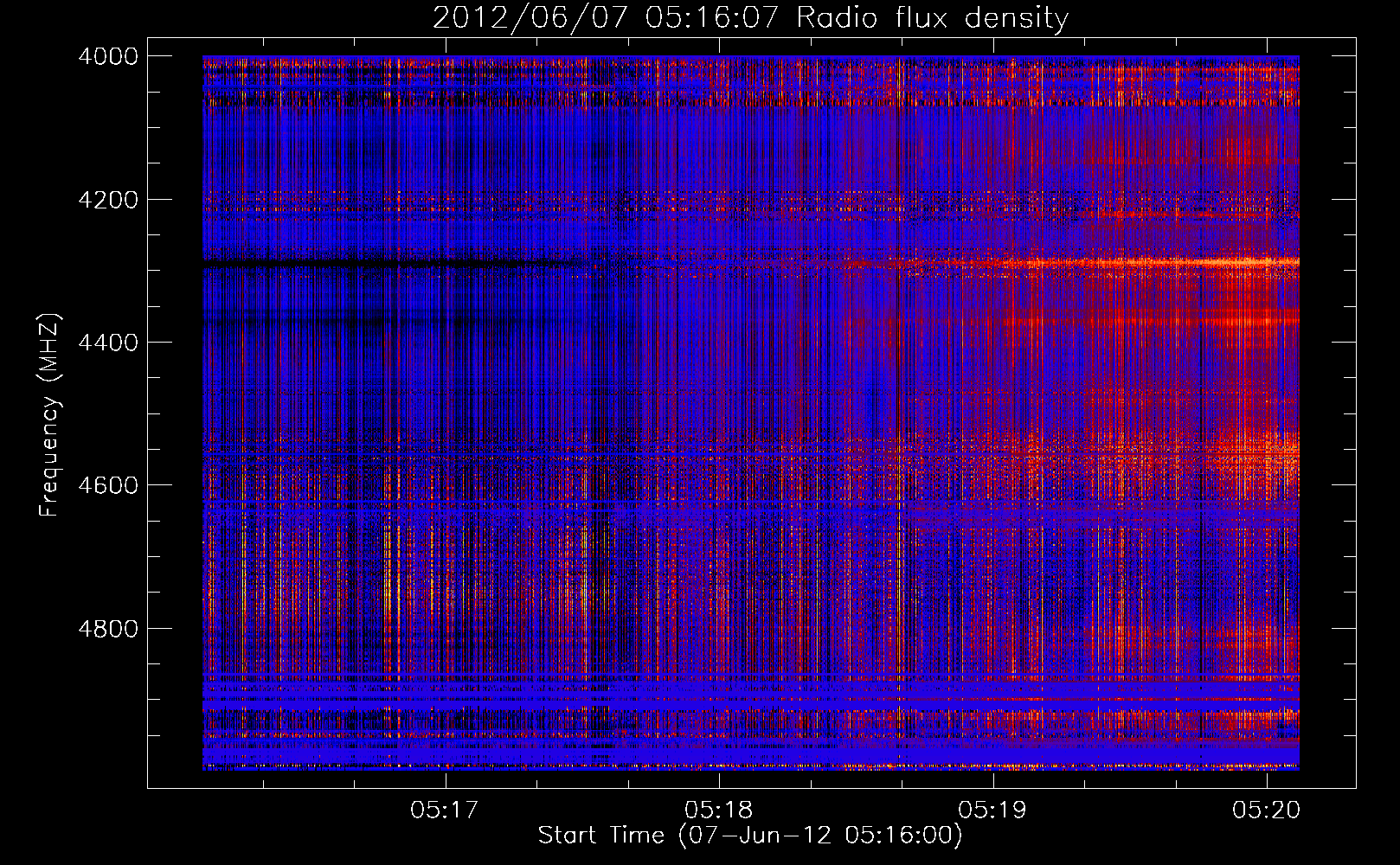Screen dimensions: 1400x865
Task: Select the 4800 frequency axis label
Action: click(x=108, y=629)
